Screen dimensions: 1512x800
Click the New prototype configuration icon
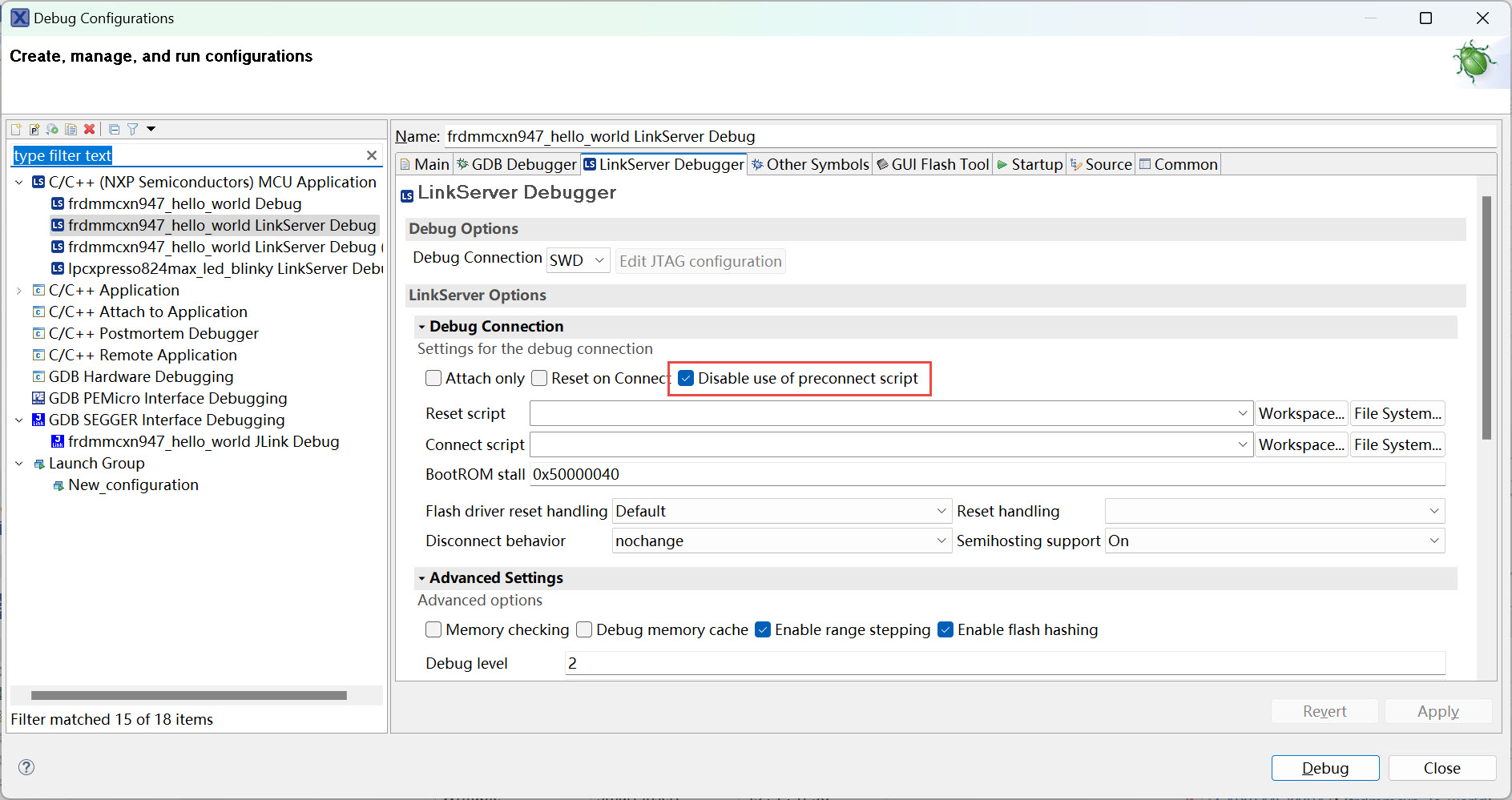pos(34,130)
